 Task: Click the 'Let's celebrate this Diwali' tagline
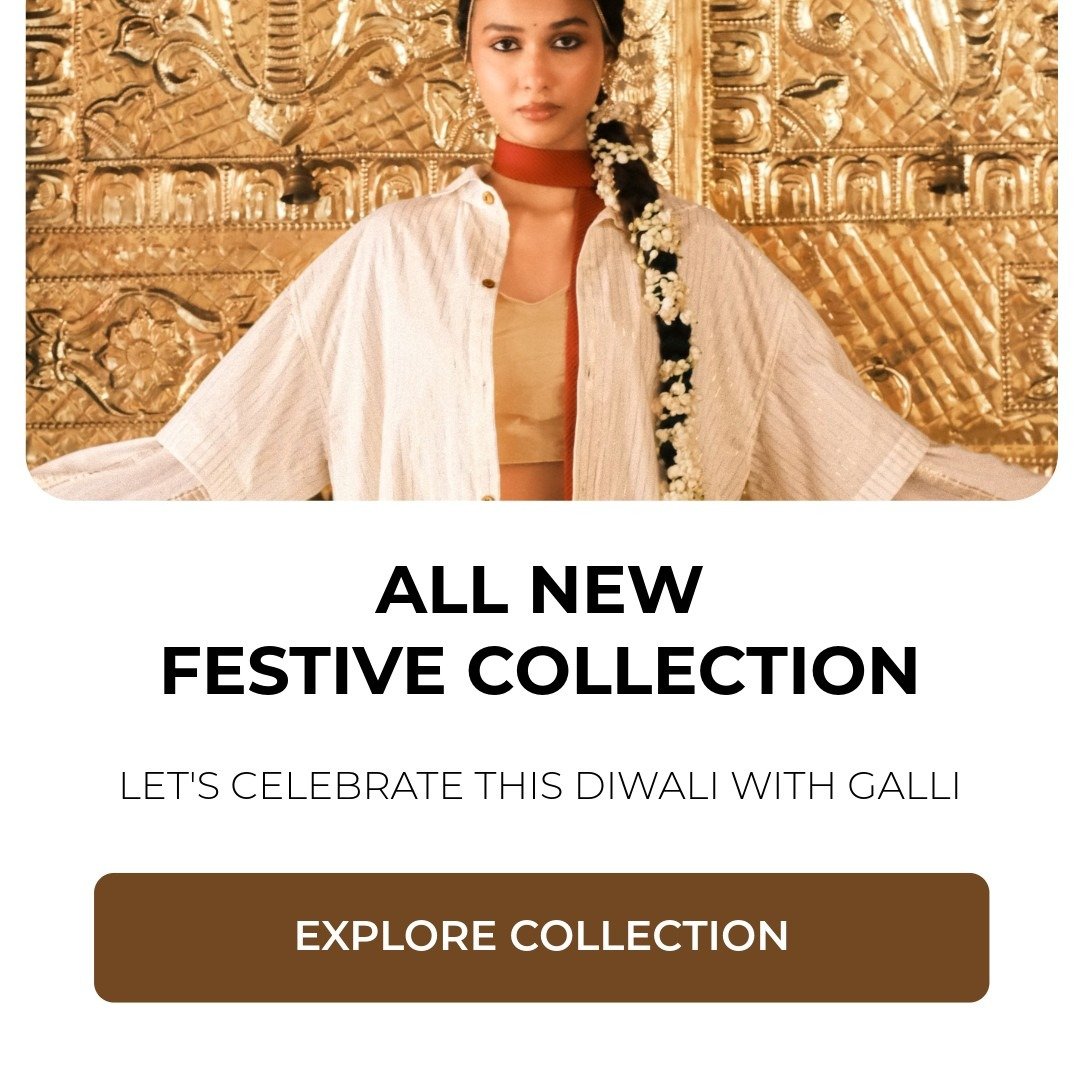540,786
